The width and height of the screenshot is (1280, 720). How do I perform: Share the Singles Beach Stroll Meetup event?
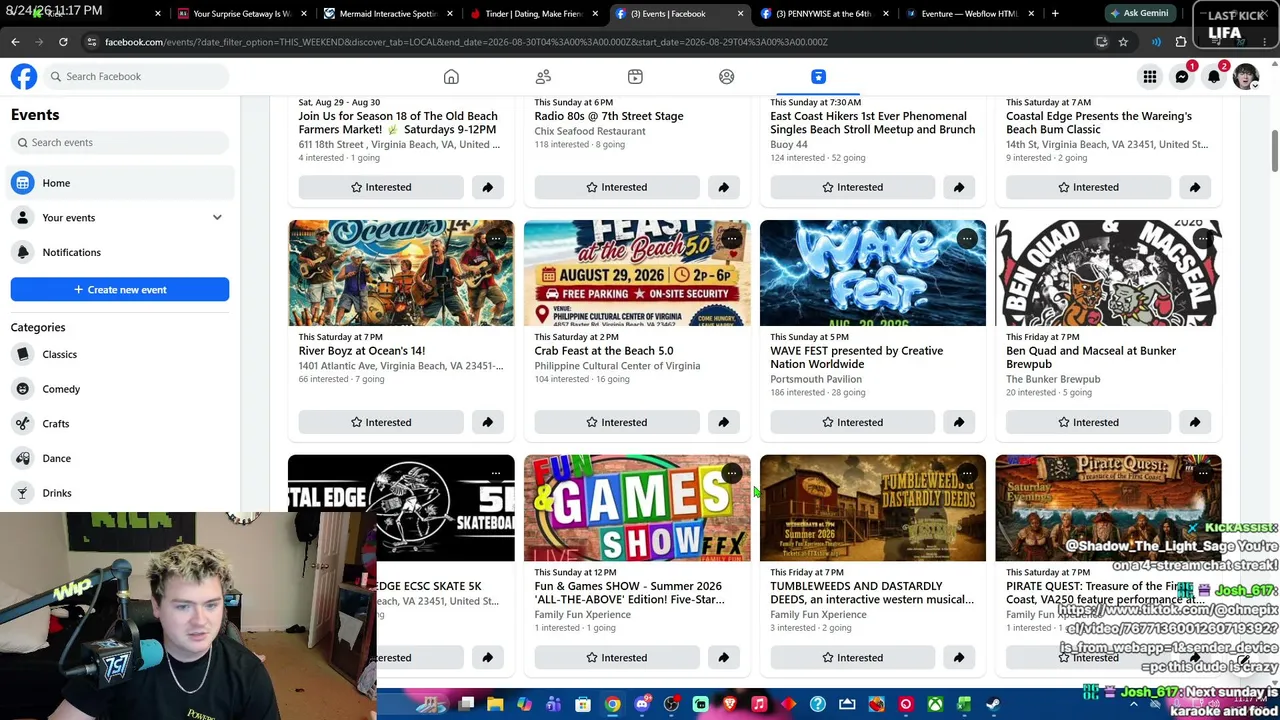(x=959, y=187)
